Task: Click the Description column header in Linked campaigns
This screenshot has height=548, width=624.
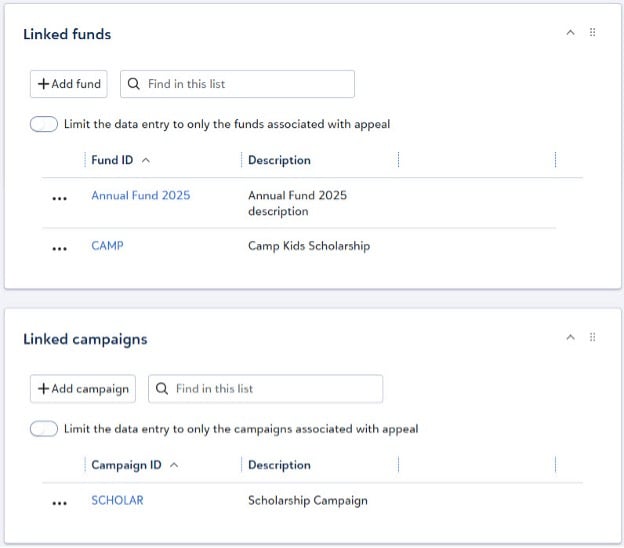Action: point(279,465)
